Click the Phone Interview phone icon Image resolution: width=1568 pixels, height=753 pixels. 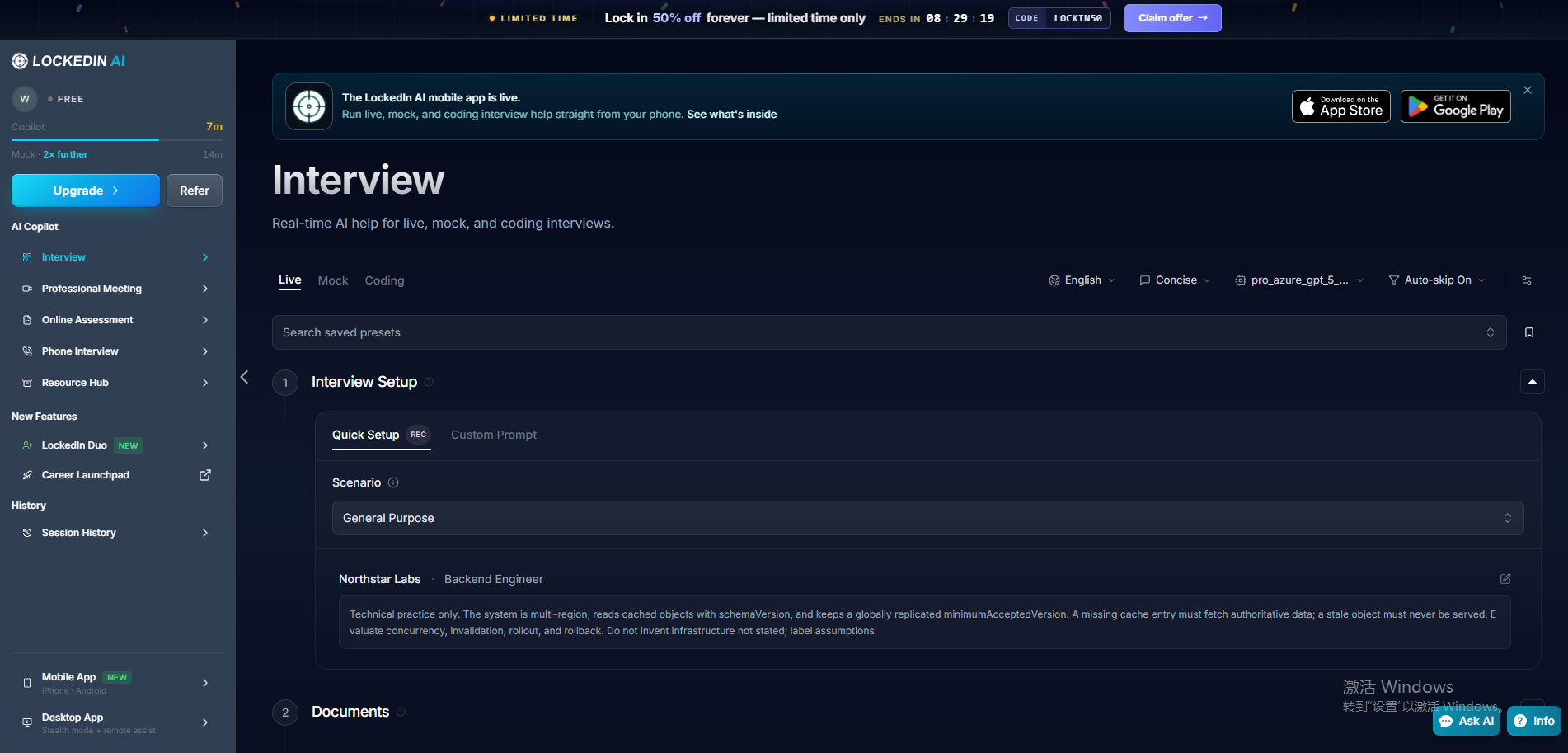[27, 351]
